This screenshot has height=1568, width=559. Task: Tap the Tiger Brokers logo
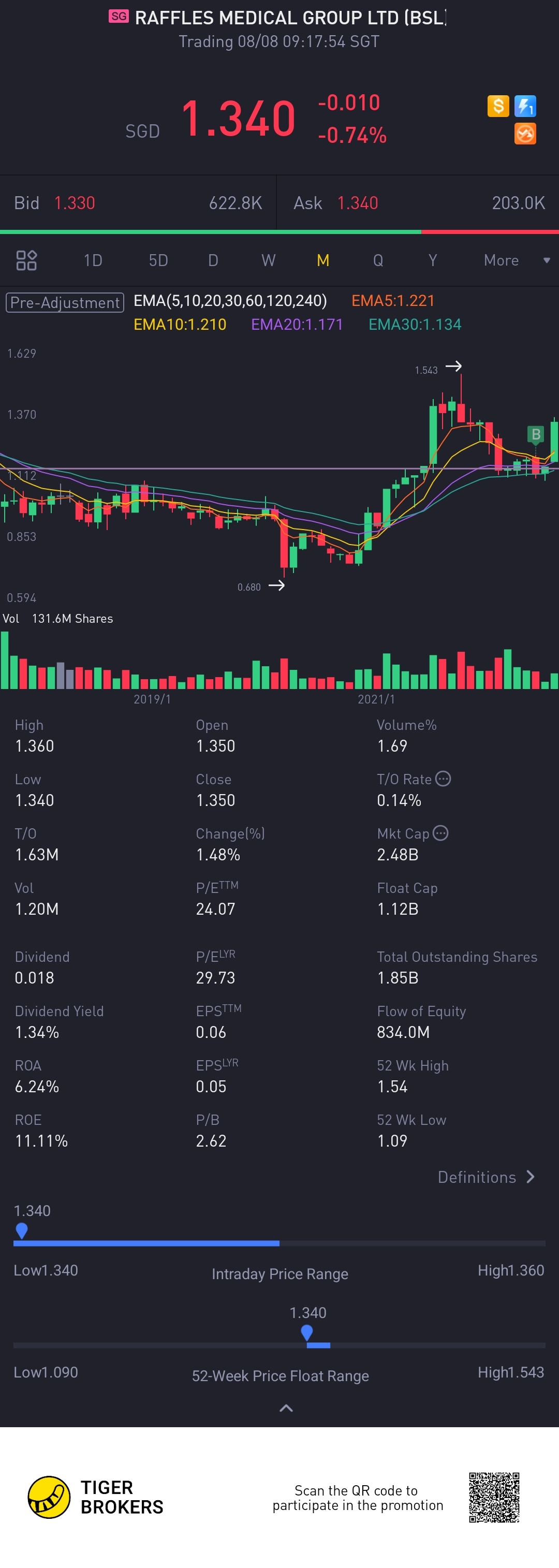49,1497
